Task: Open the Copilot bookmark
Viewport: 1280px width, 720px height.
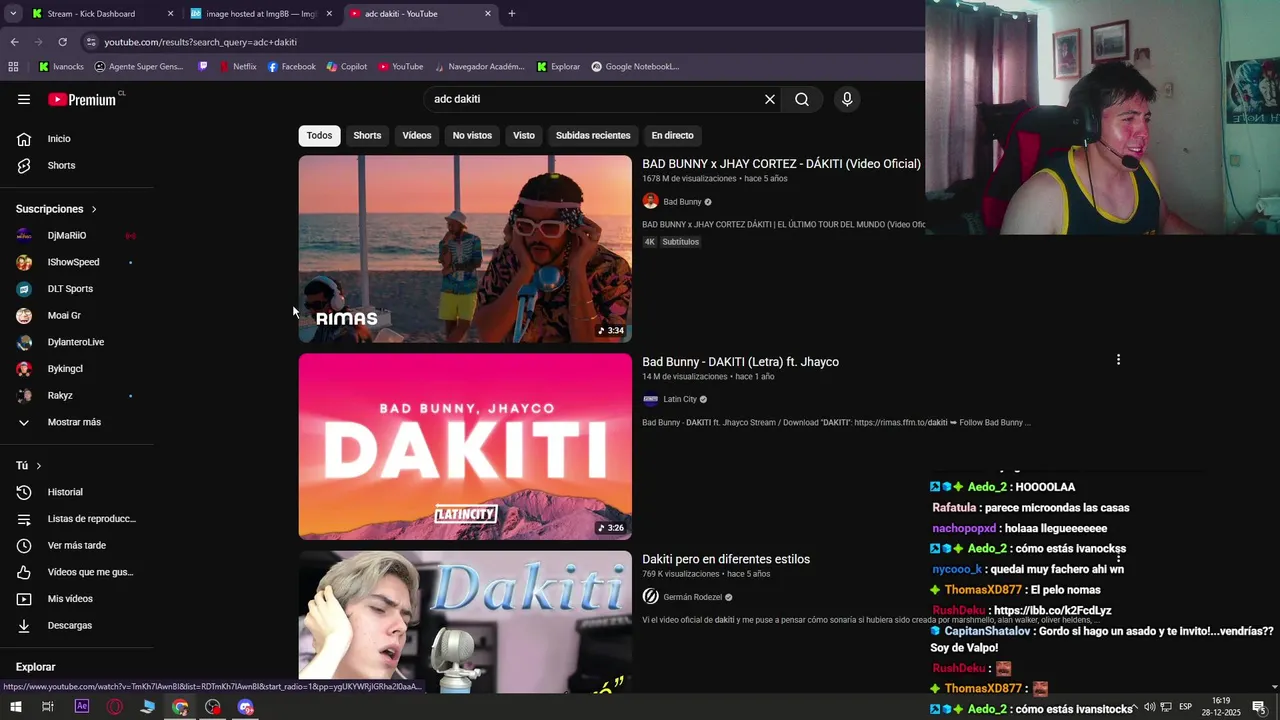Action: (346, 67)
